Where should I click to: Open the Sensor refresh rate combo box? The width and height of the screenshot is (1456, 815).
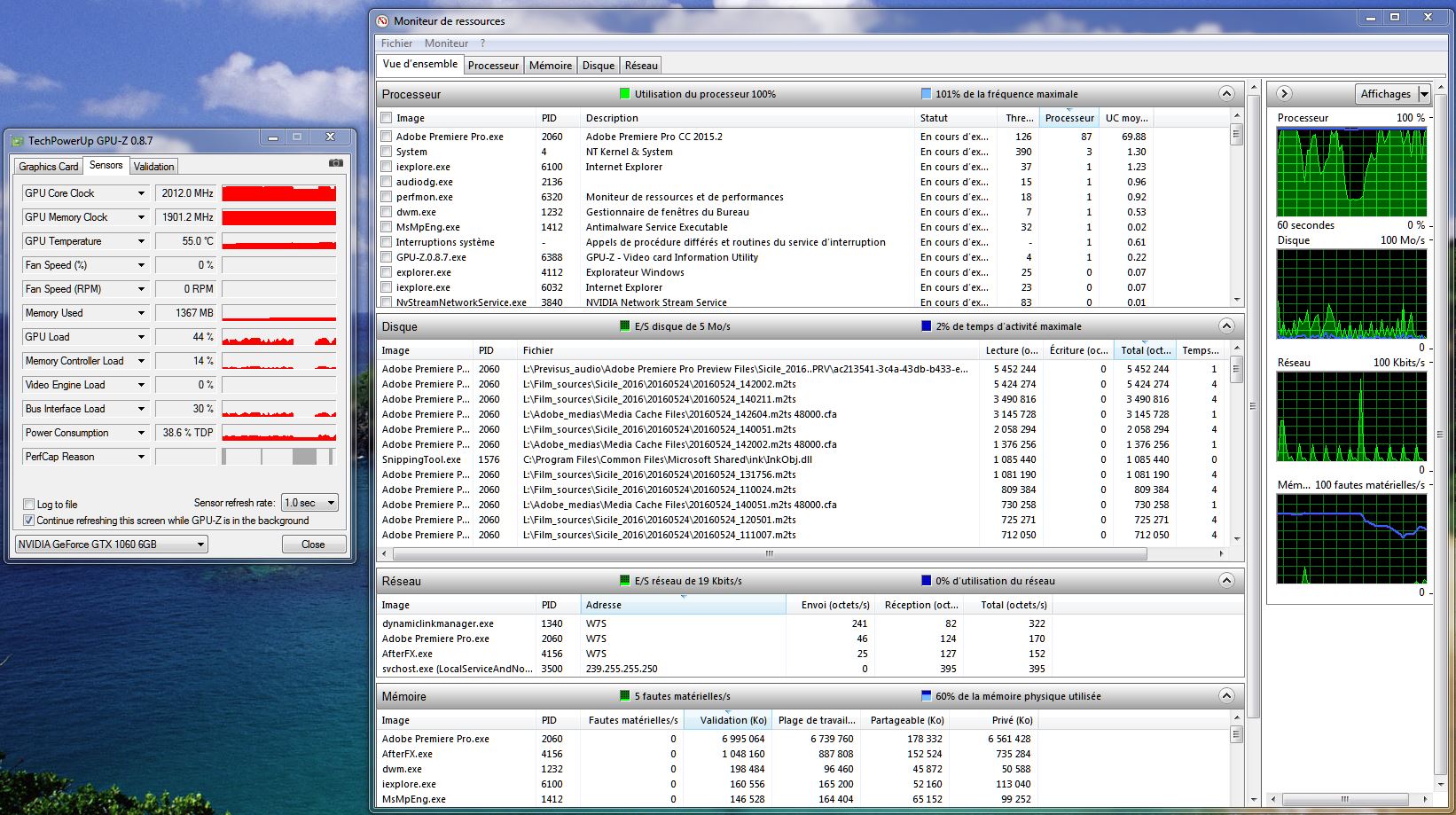click(309, 503)
